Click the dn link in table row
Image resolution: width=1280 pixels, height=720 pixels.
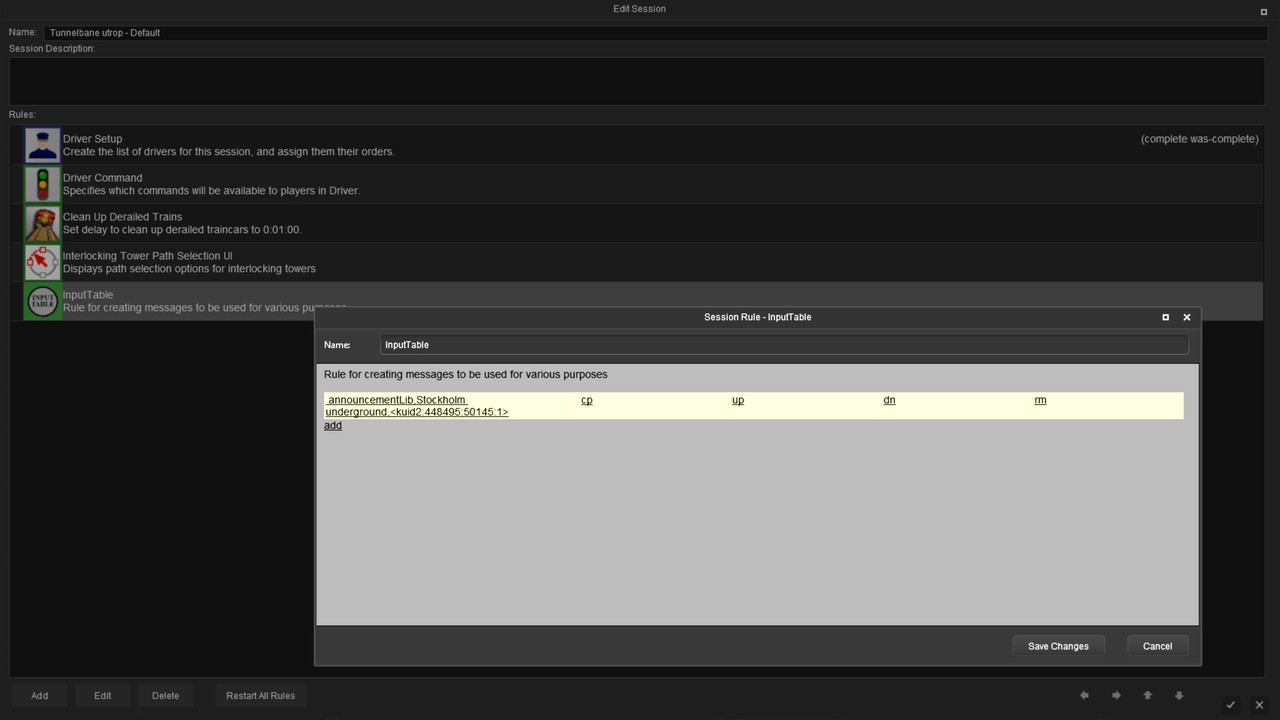(x=889, y=400)
